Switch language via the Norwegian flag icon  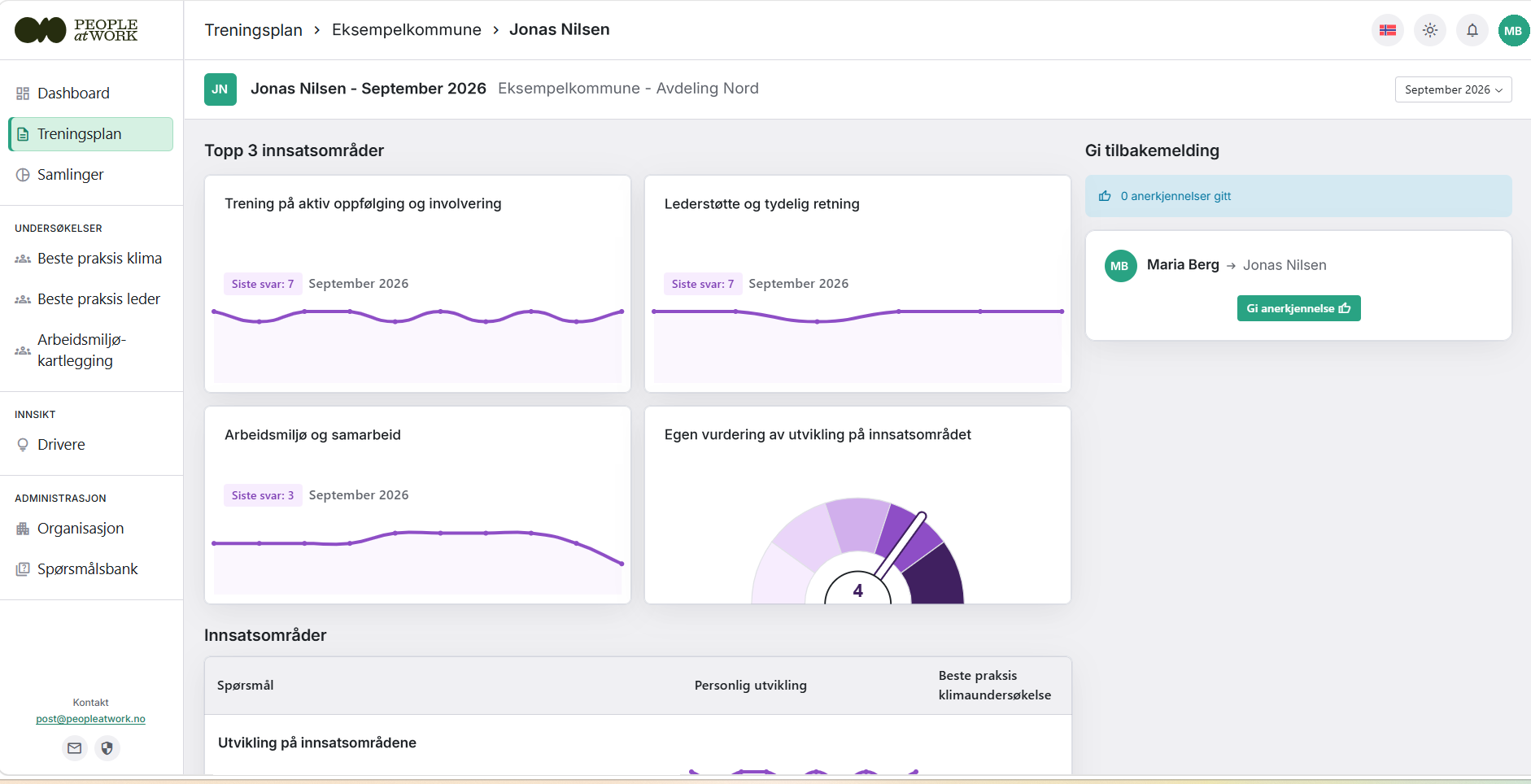click(1388, 31)
